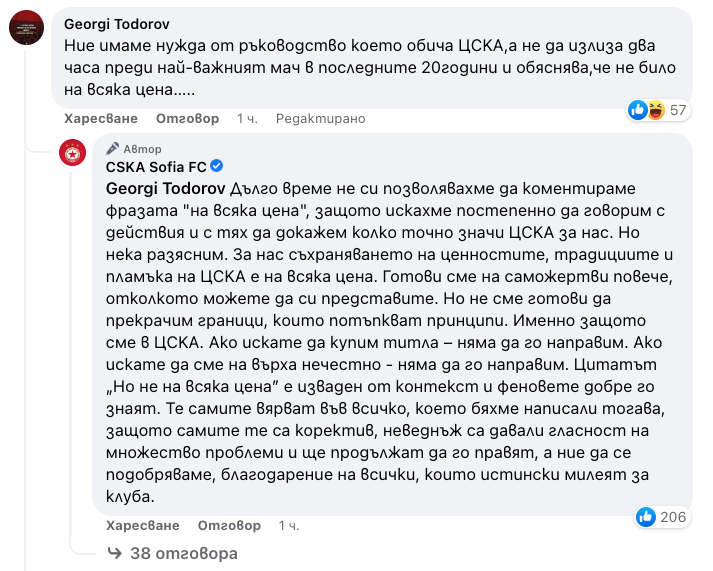Open the CSKA Sofia FC page name
This screenshot has width=713, height=571.
[155, 167]
